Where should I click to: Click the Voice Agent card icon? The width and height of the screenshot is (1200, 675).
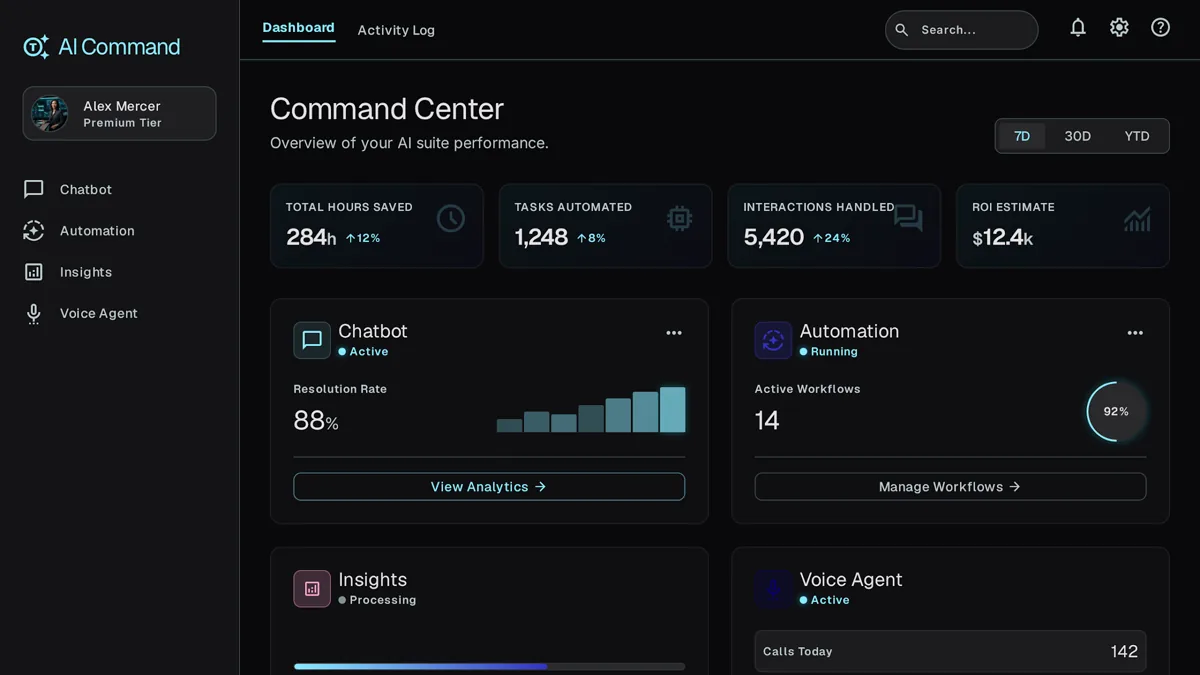[x=773, y=589]
